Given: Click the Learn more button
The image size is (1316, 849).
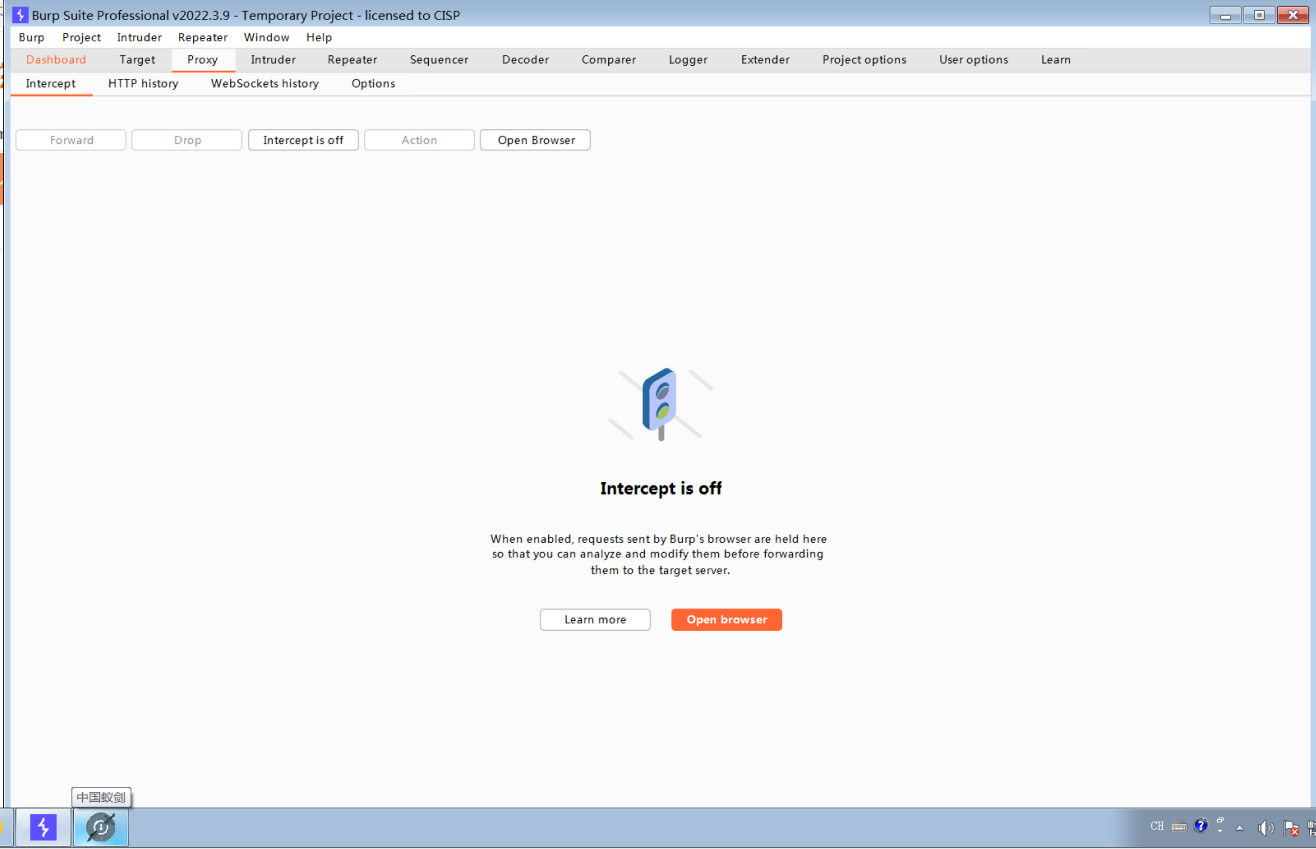Looking at the screenshot, I should 595,620.
